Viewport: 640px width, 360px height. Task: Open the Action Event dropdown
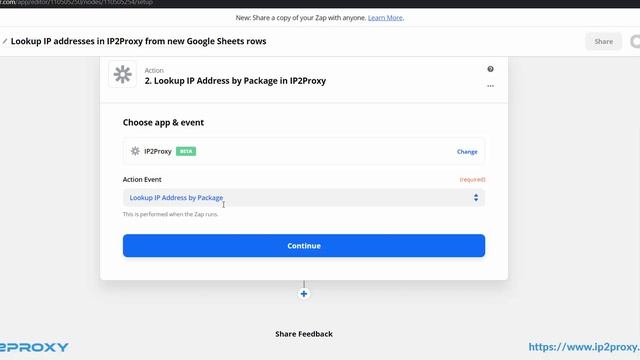point(304,198)
